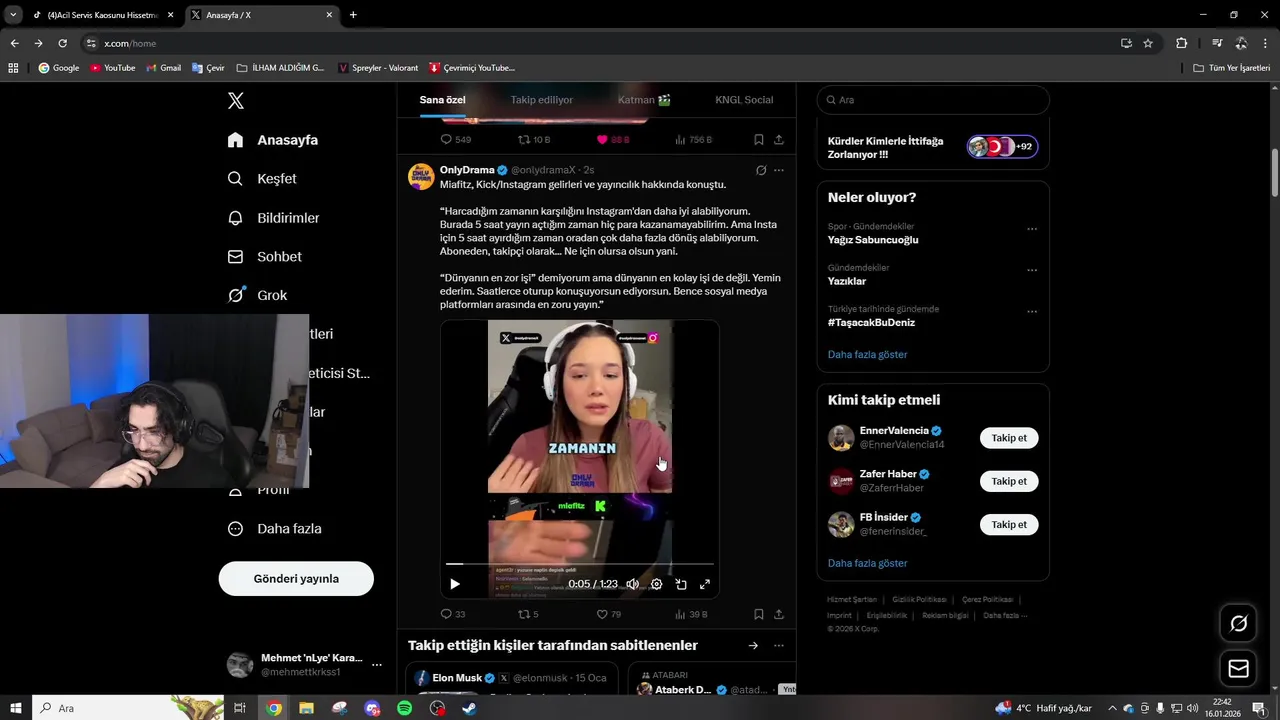Open Sohbet messages in sidebar
Viewport: 1280px width, 720px height.
pos(264,257)
